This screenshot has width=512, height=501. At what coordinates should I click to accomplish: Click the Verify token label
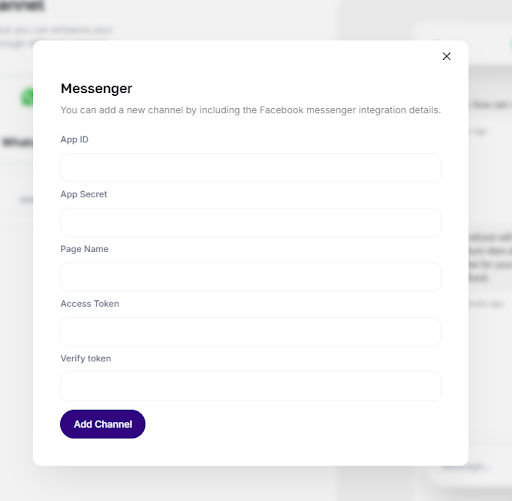coord(86,358)
